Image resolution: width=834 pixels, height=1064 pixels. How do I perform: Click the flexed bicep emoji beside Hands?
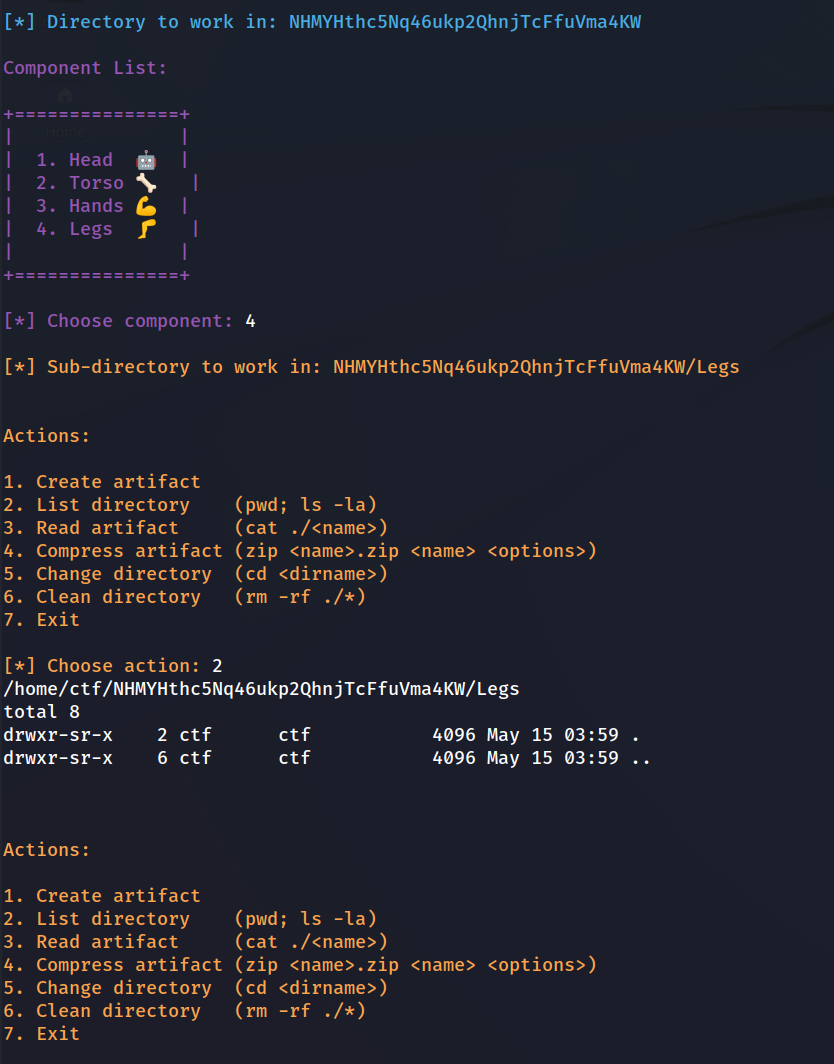146,206
